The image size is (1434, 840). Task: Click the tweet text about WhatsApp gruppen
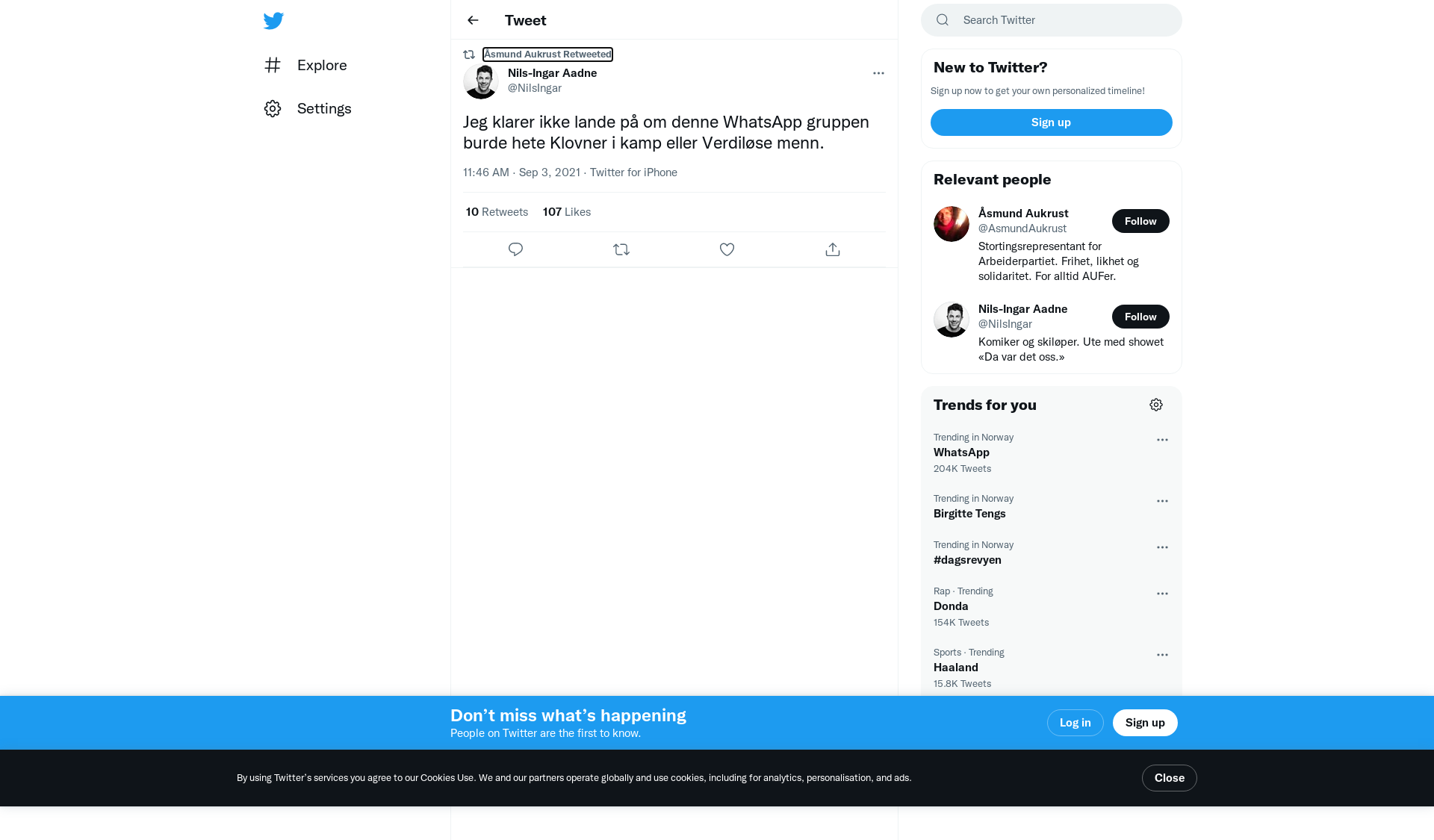pyautogui.click(x=666, y=132)
